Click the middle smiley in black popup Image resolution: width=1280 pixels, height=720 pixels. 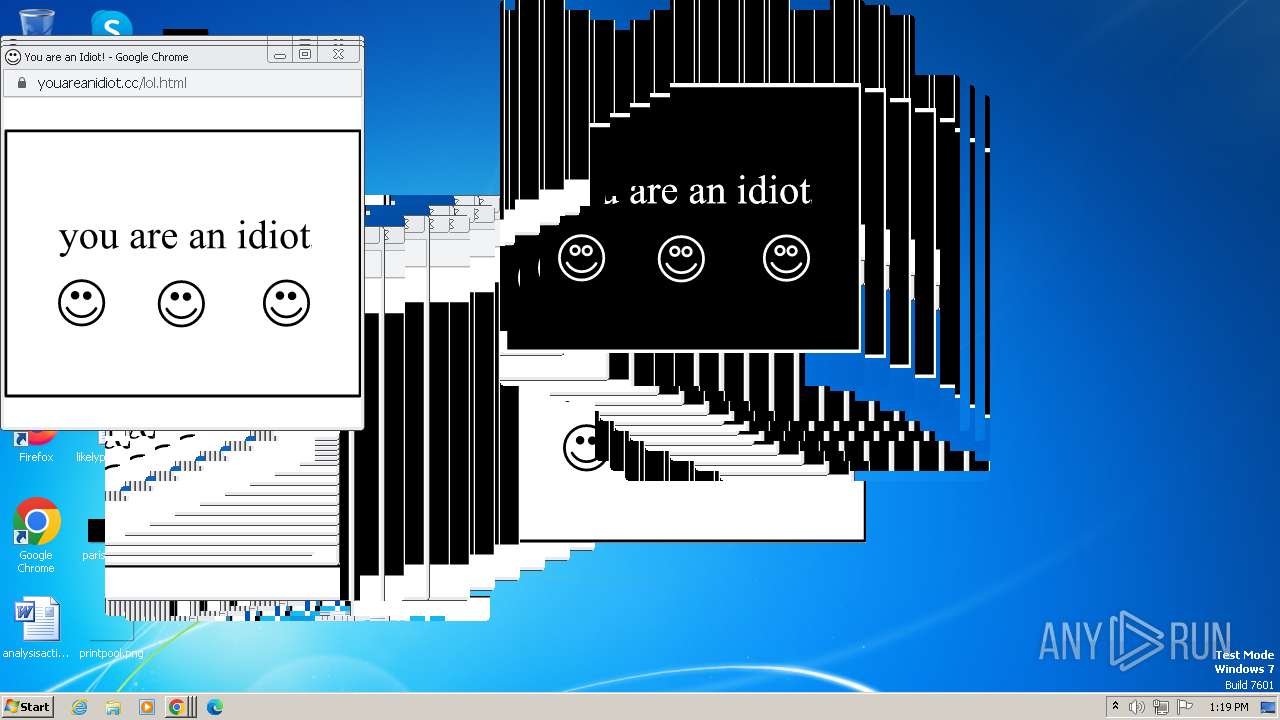tap(681, 258)
